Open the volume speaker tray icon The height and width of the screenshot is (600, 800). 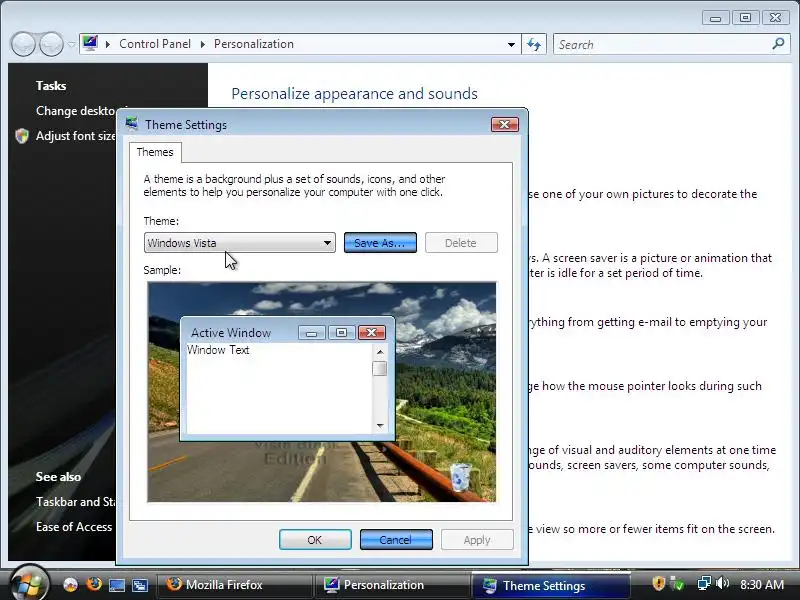[x=722, y=583]
